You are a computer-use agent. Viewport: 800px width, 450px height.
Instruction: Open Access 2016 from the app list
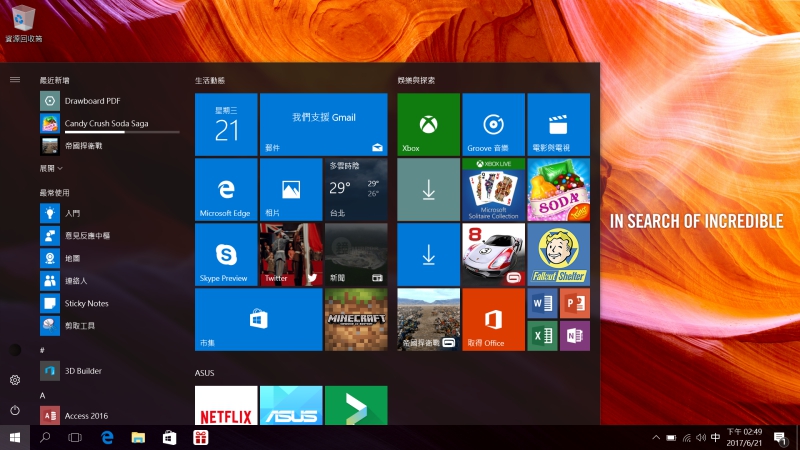(x=110, y=416)
